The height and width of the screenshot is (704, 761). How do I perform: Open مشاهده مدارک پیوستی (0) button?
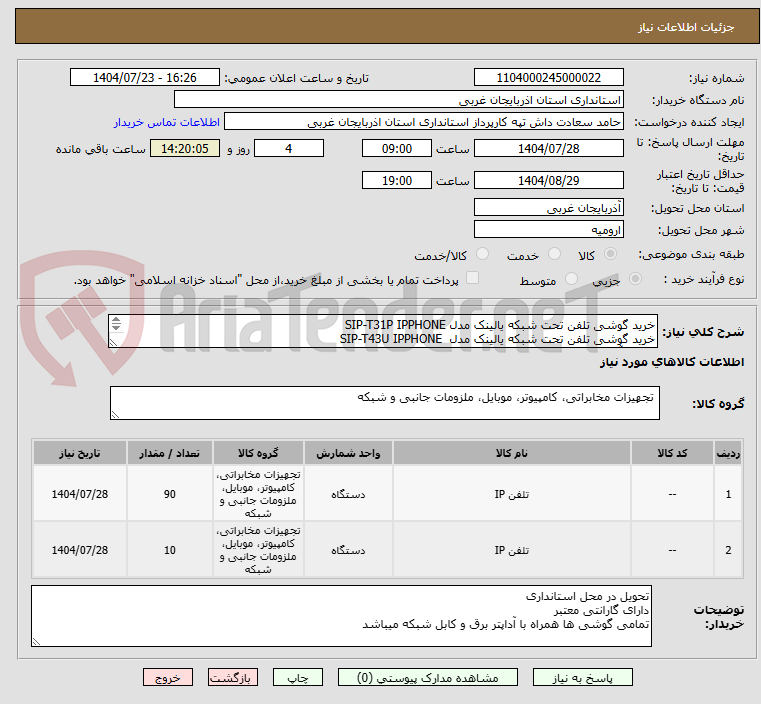(x=428, y=677)
